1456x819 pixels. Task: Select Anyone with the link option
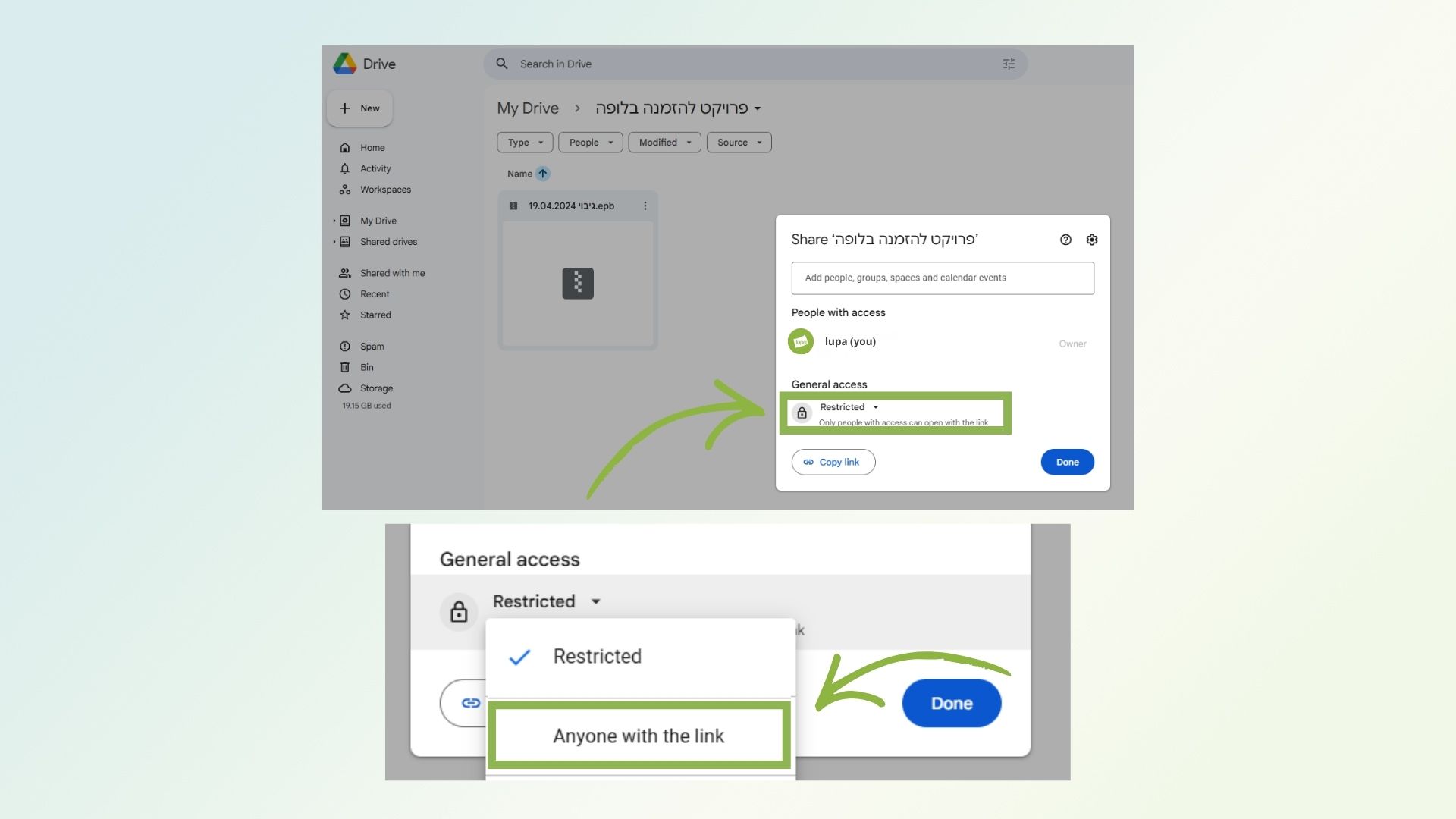click(639, 736)
